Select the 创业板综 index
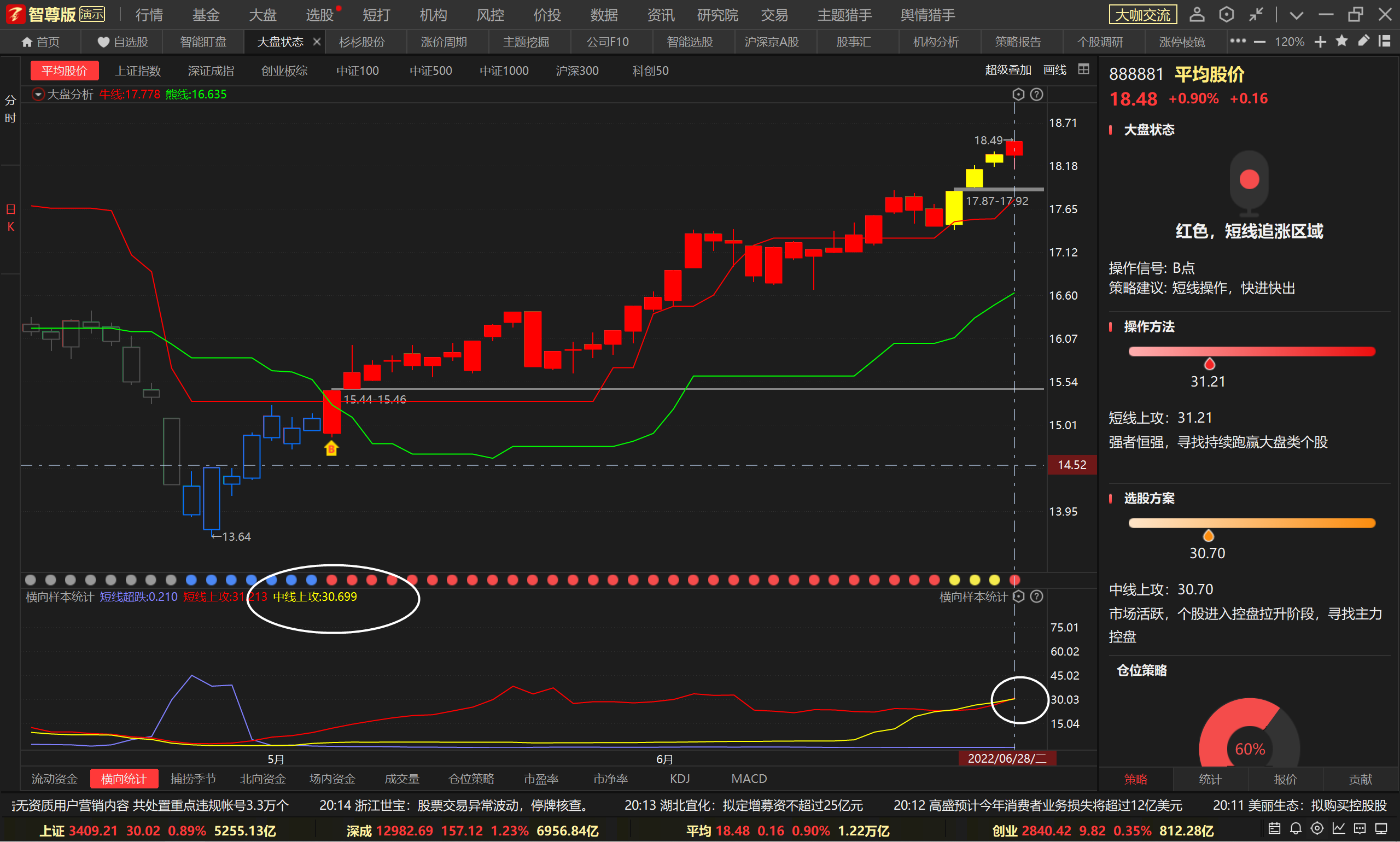1400x842 pixels. [x=284, y=71]
